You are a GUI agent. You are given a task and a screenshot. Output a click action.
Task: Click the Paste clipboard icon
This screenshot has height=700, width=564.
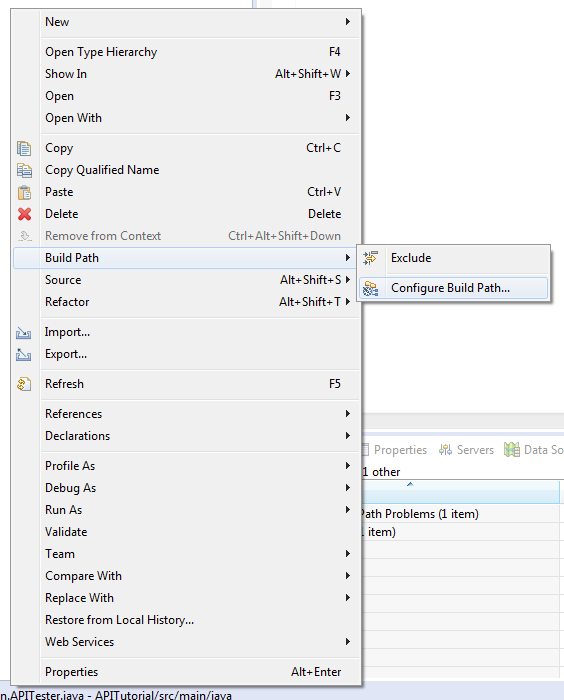coord(24,192)
